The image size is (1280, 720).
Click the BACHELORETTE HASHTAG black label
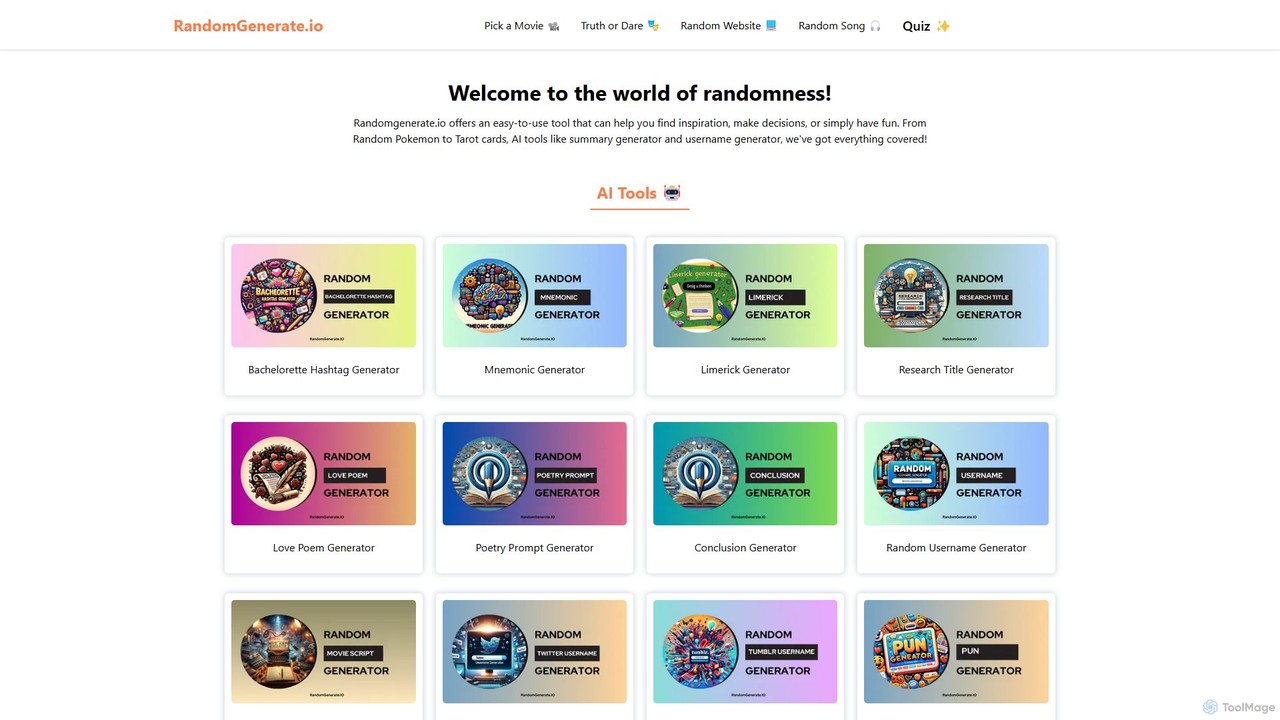click(x=359, y=297)
